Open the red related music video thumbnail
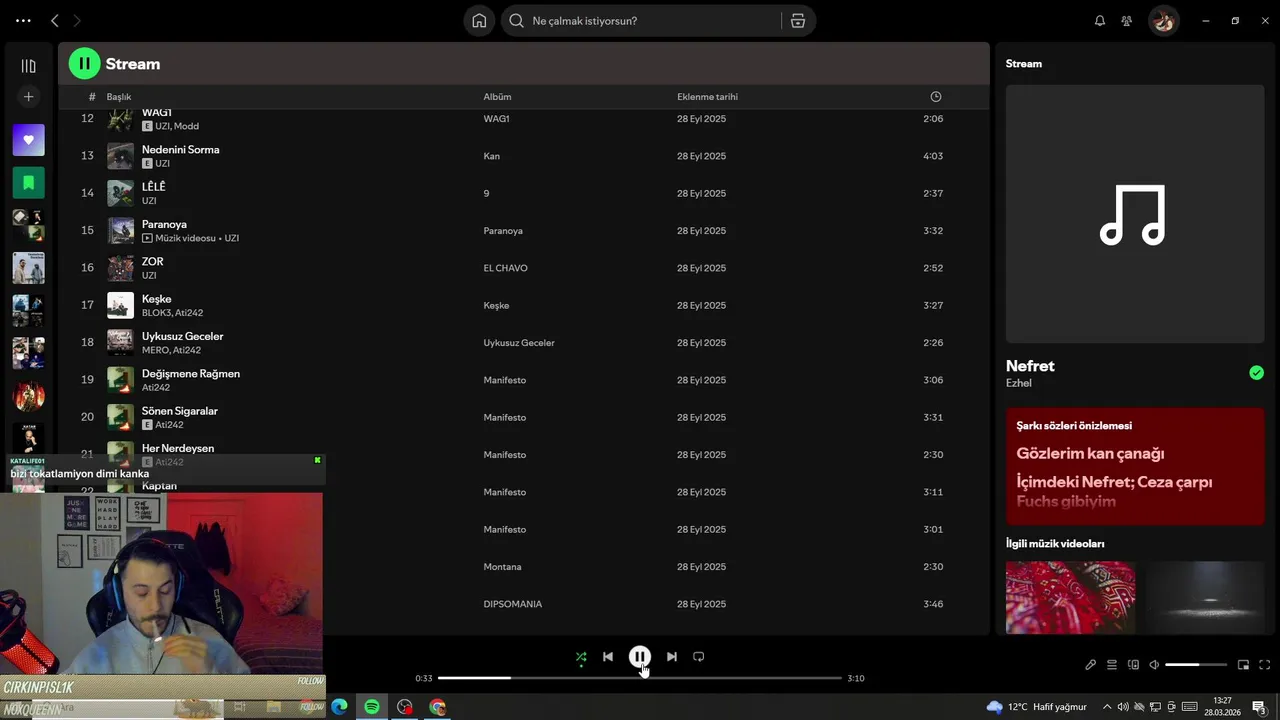Viewport: 1280px width, 720px height. (x=1070, y=597)
